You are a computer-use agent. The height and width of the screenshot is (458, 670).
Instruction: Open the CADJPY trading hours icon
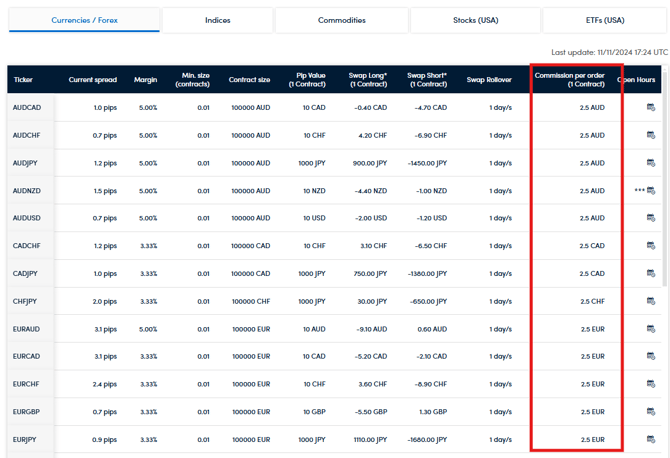tap(651, 273)
